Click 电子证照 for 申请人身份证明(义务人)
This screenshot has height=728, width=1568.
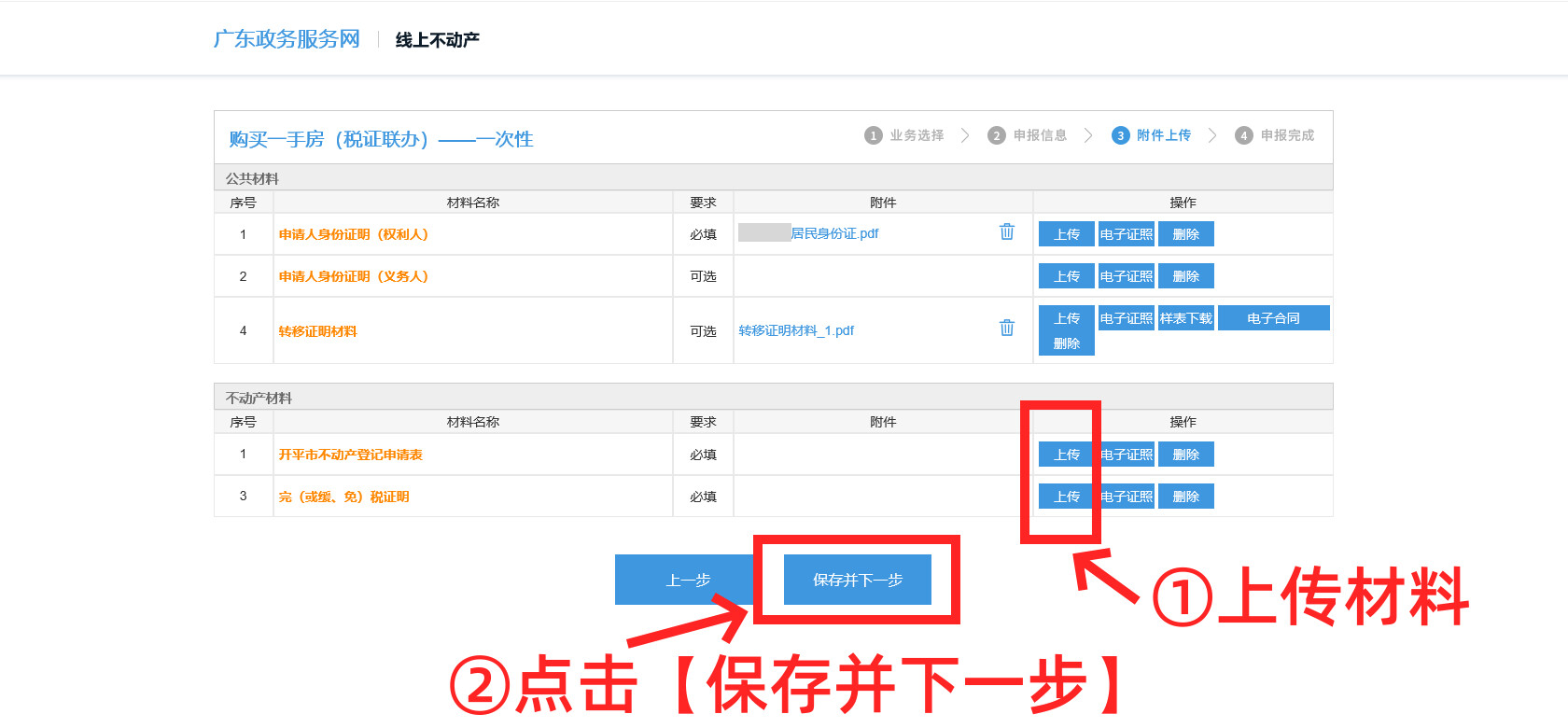pyautogui.click(x=1126, y=276)
